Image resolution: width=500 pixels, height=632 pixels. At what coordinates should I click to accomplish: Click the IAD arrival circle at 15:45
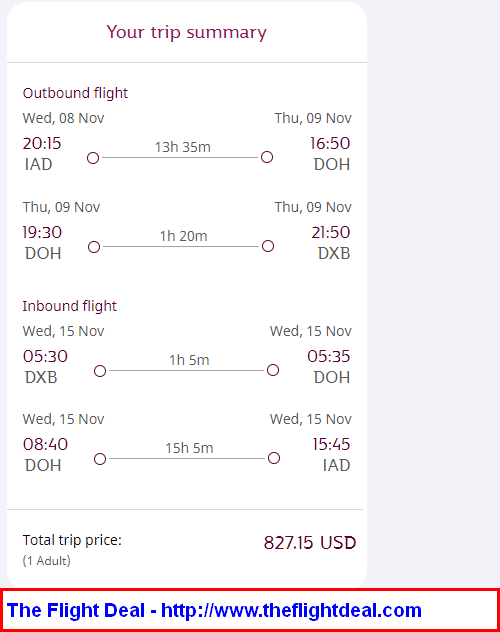274,458
